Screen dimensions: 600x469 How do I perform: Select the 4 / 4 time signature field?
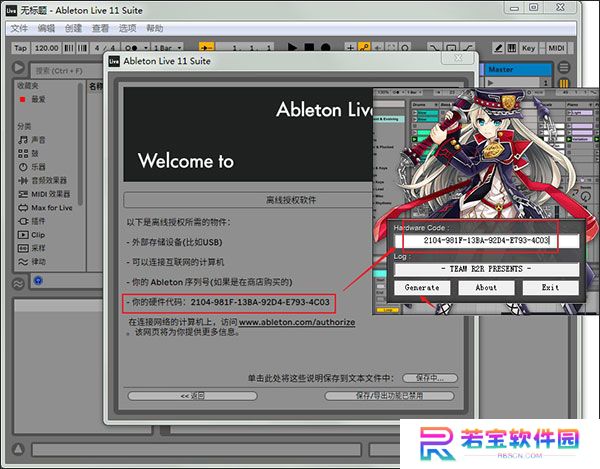pyautogui.click(x=105, y=48)
